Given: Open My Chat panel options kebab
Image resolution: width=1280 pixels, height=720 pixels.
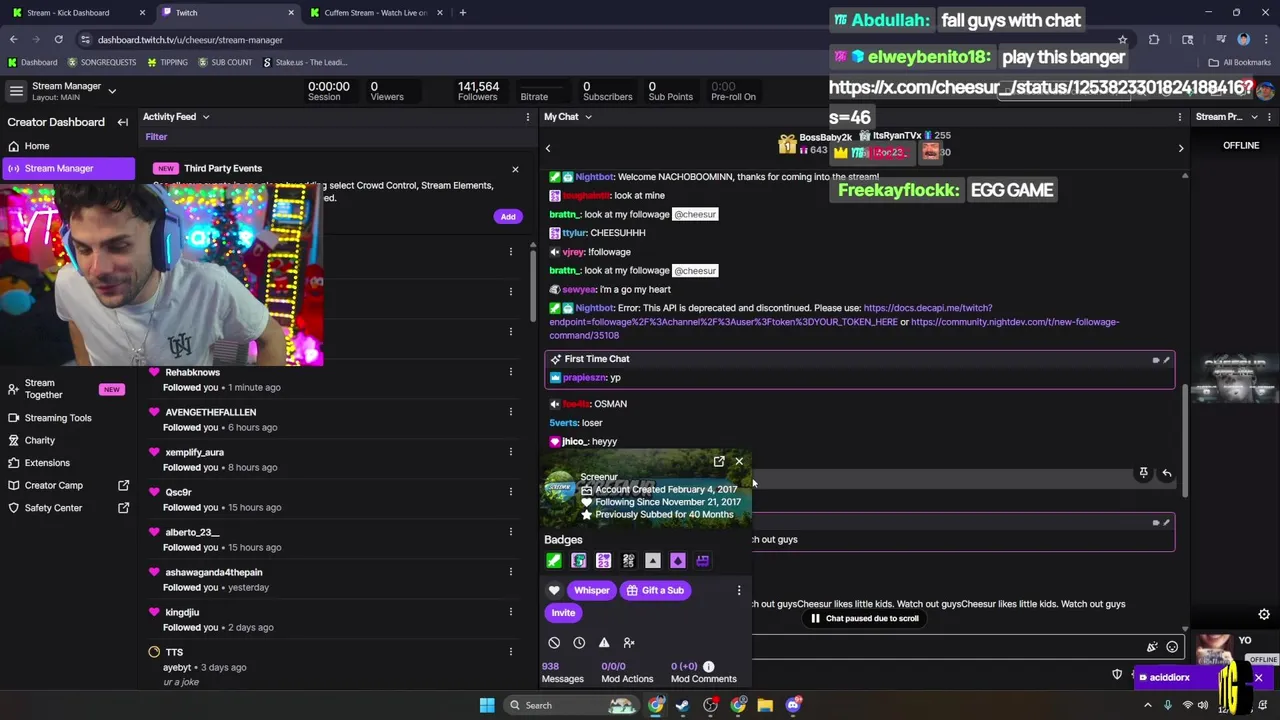Looking at the screenshot, I should coord(1180,117).
